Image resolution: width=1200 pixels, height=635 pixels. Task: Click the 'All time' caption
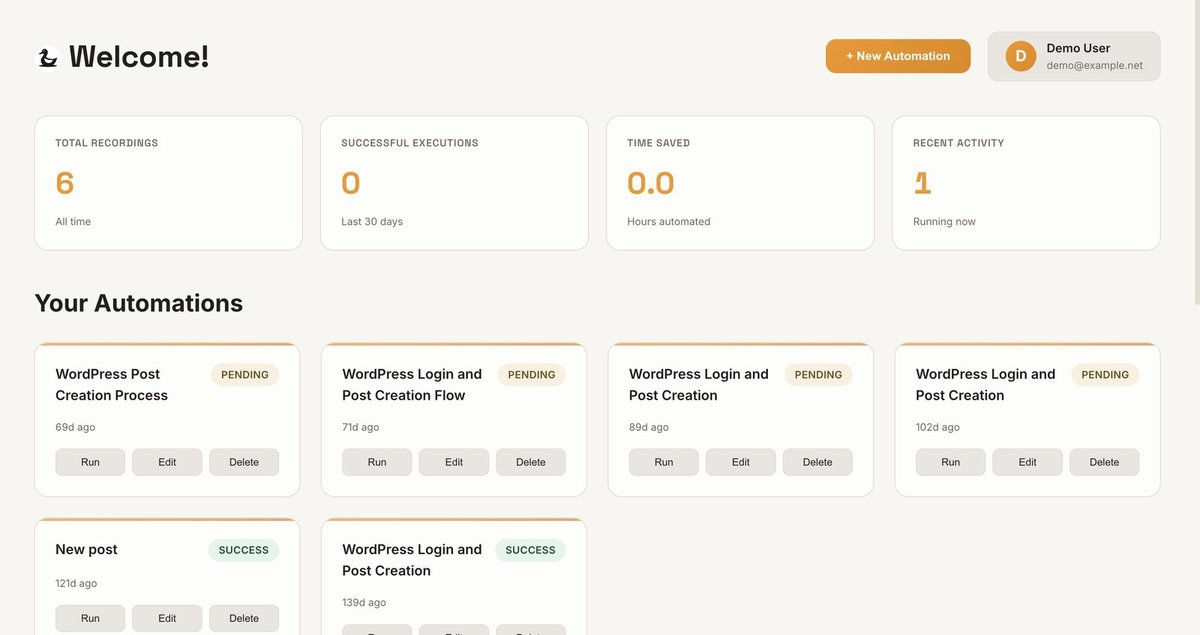click(73, 221)
